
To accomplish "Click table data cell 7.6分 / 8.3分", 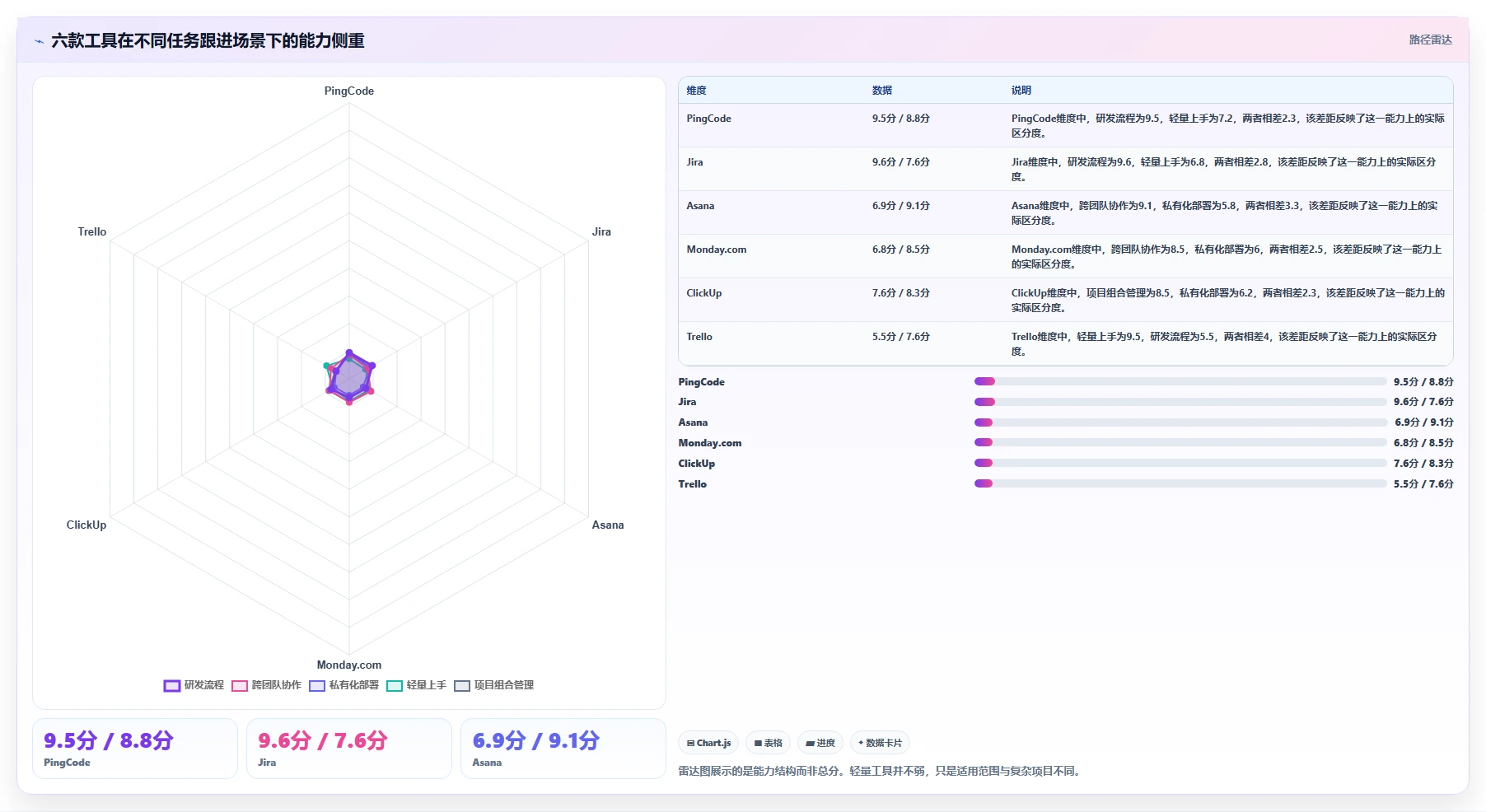I will 901,293.
